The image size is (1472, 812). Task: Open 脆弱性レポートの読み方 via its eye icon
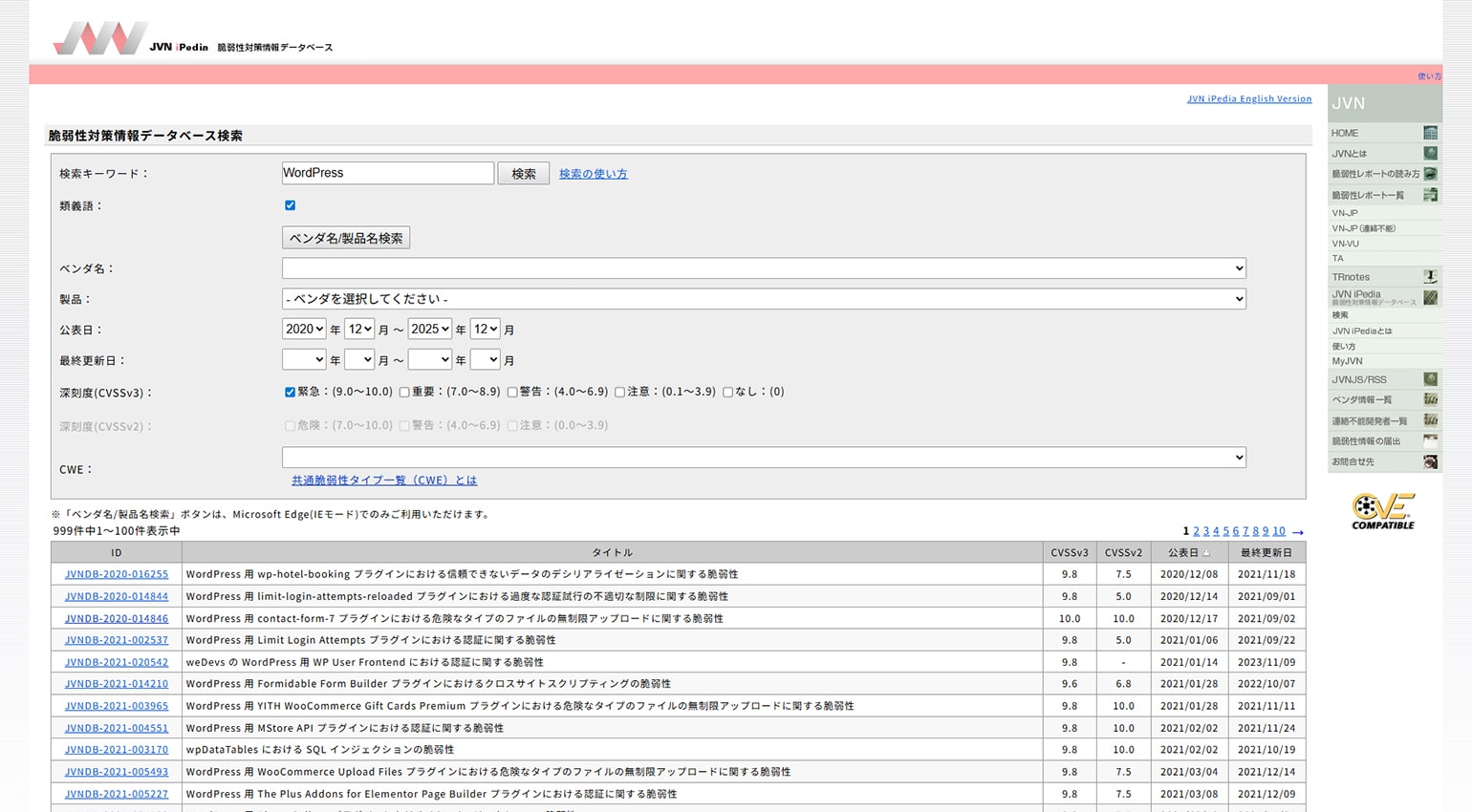click(1430, 174)
